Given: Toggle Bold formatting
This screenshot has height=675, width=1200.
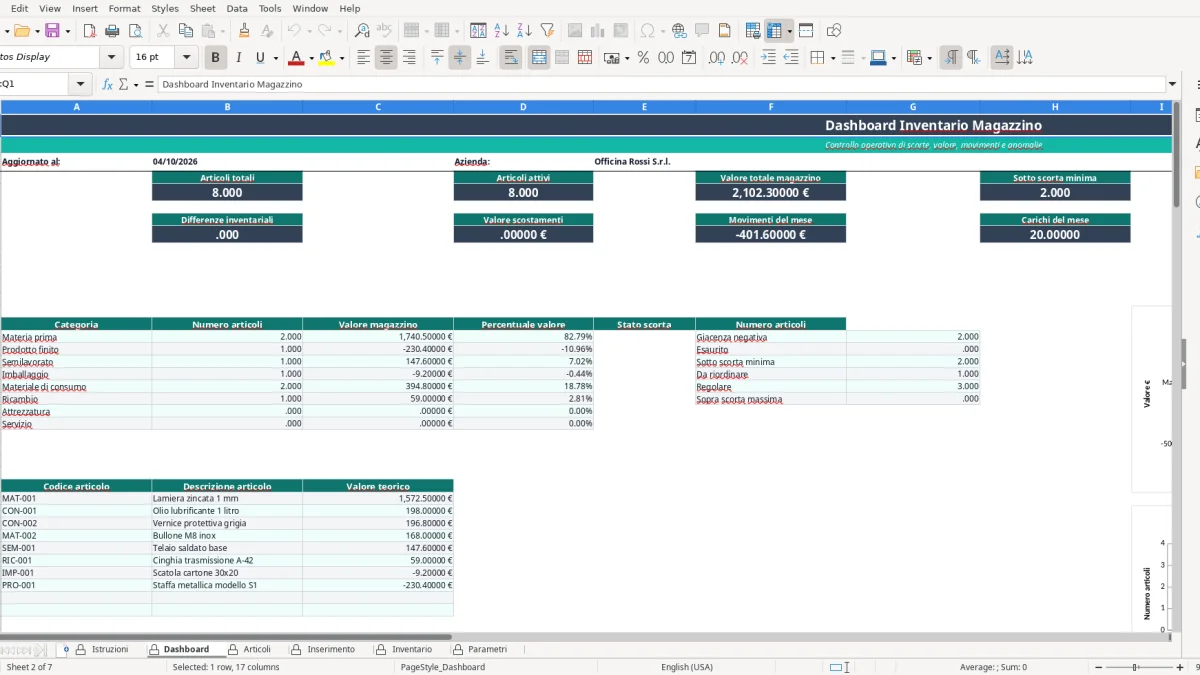Looking at the screenshot, I should pos(215,58).
